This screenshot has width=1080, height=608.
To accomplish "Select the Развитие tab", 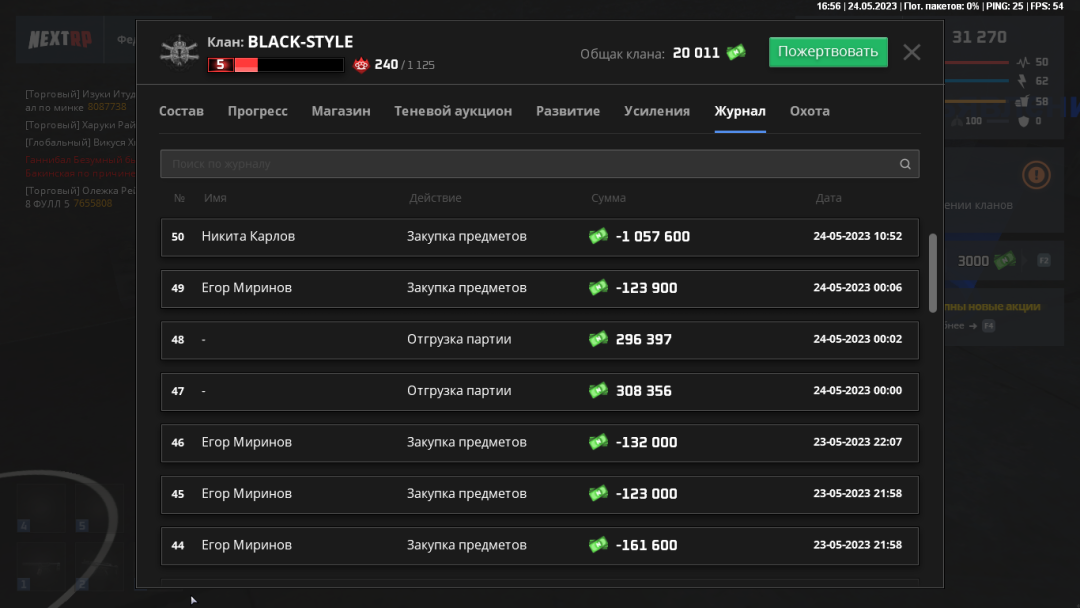I will point(568,111).
